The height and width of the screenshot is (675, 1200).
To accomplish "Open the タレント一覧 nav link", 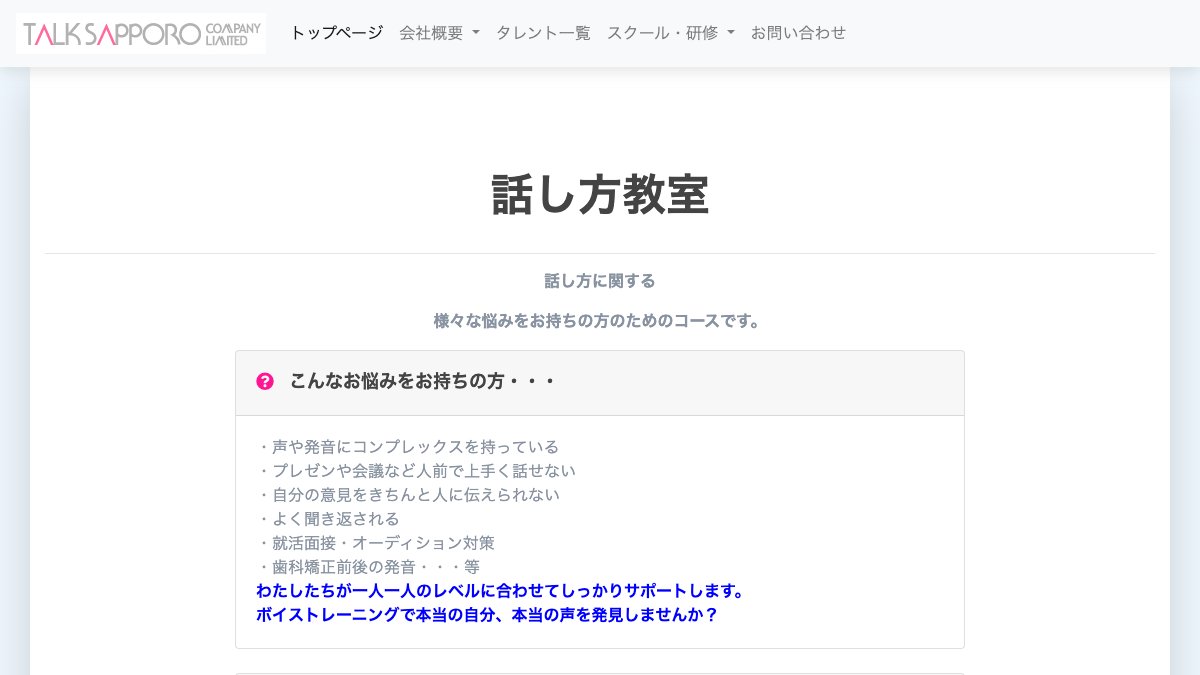I will tap(543, 33).
